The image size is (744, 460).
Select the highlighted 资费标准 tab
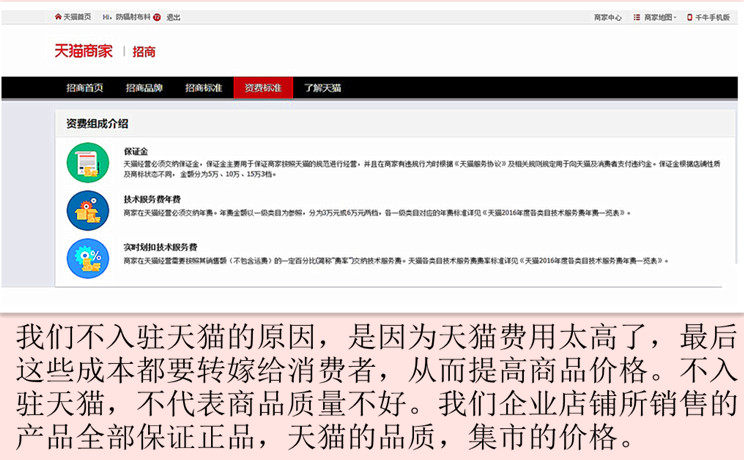[263, 88]
